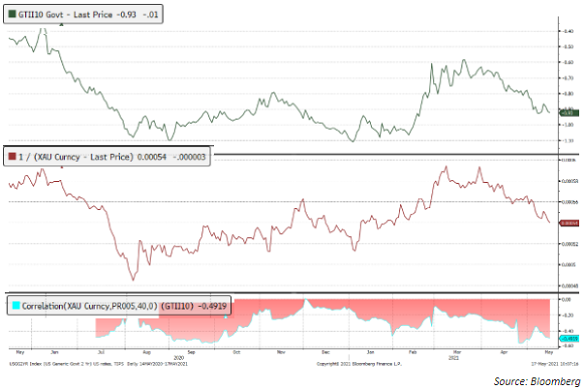
Task: Click the '2021' year label under the time axis
Action: coord(453,358)
